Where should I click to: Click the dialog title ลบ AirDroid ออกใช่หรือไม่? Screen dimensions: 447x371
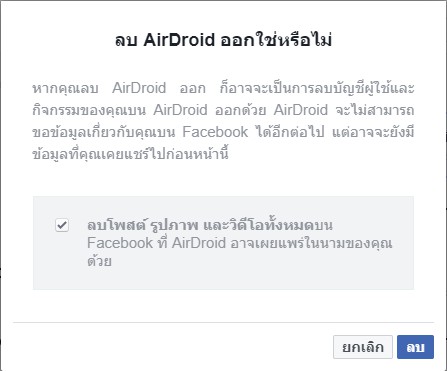coord(223,40)
